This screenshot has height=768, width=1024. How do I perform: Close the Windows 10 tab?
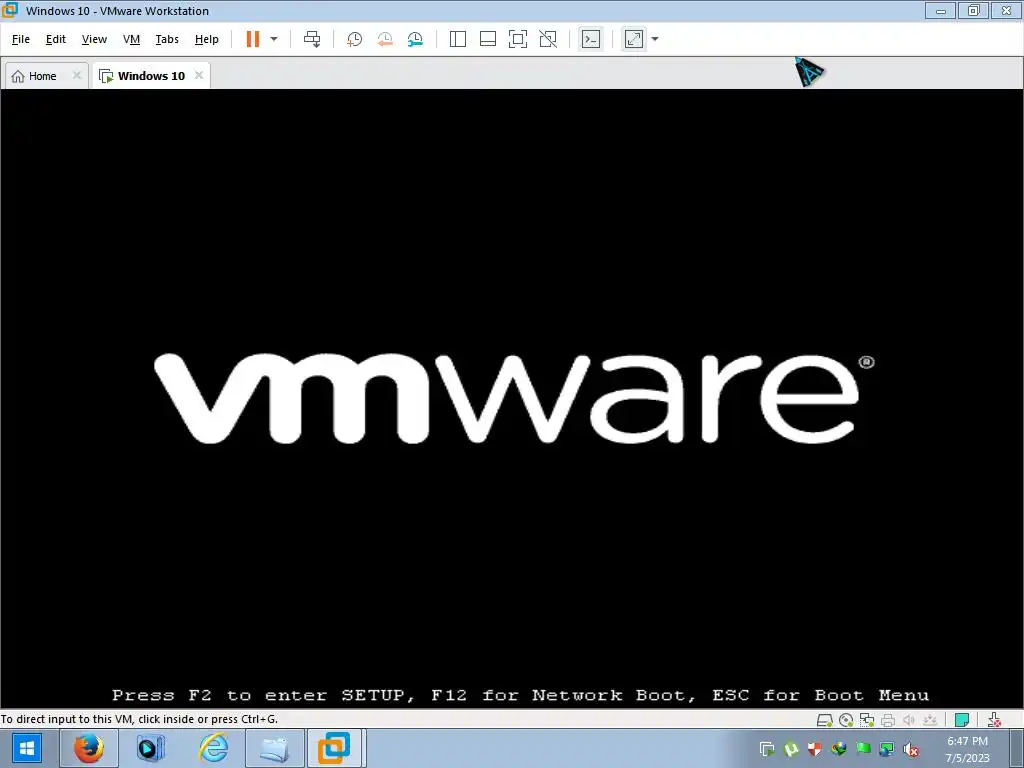[x=199, y=75]
